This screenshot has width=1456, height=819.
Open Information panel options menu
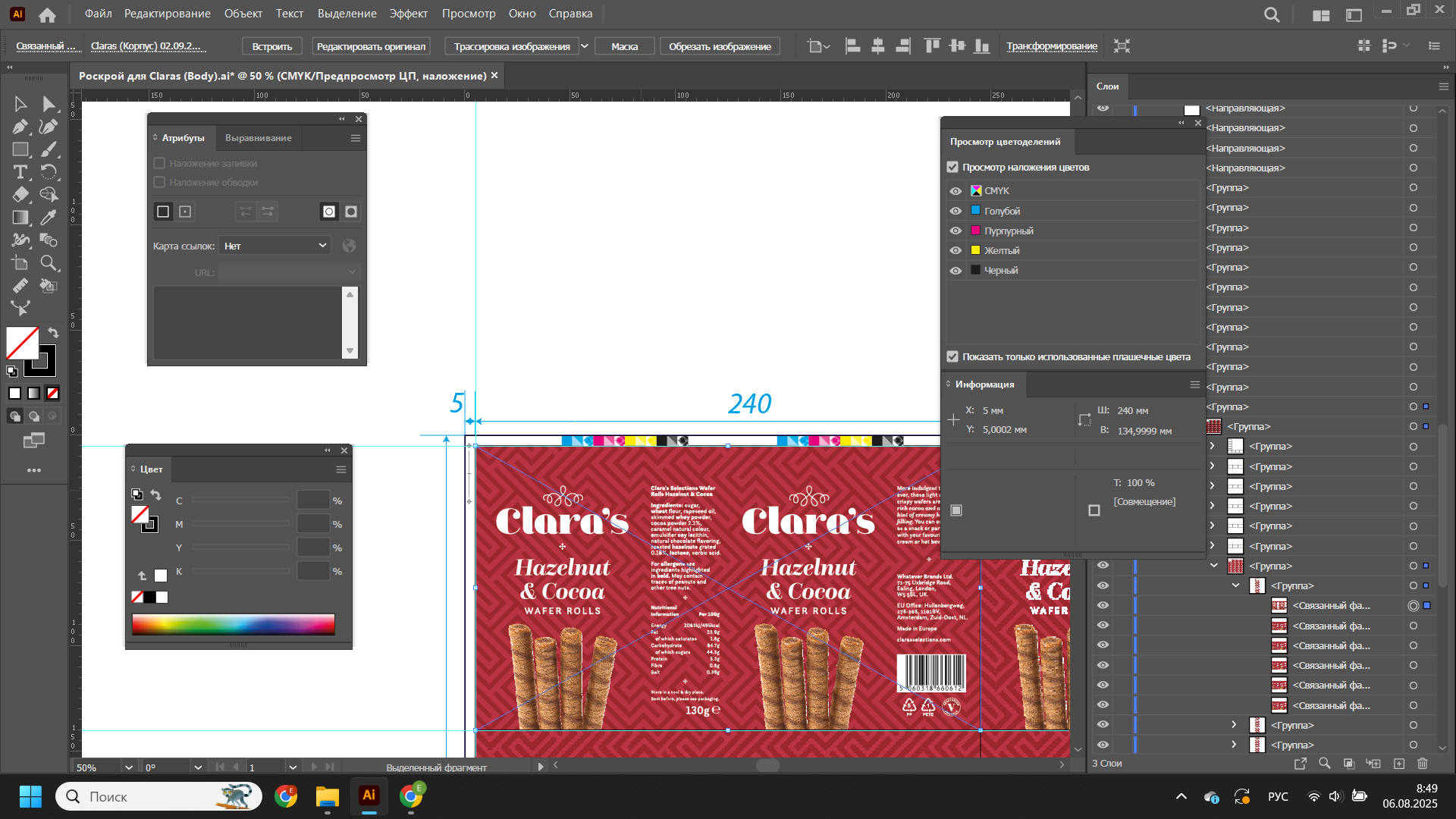pyautogui.click(x=1194, y=384)
